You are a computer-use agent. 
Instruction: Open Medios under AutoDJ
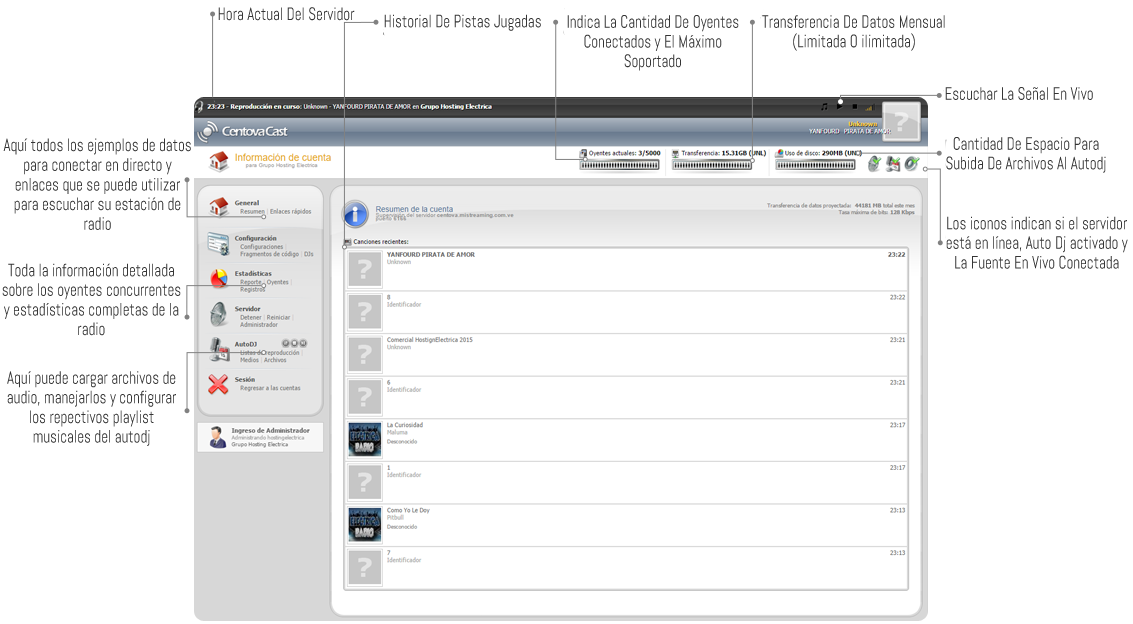point(249,360)
